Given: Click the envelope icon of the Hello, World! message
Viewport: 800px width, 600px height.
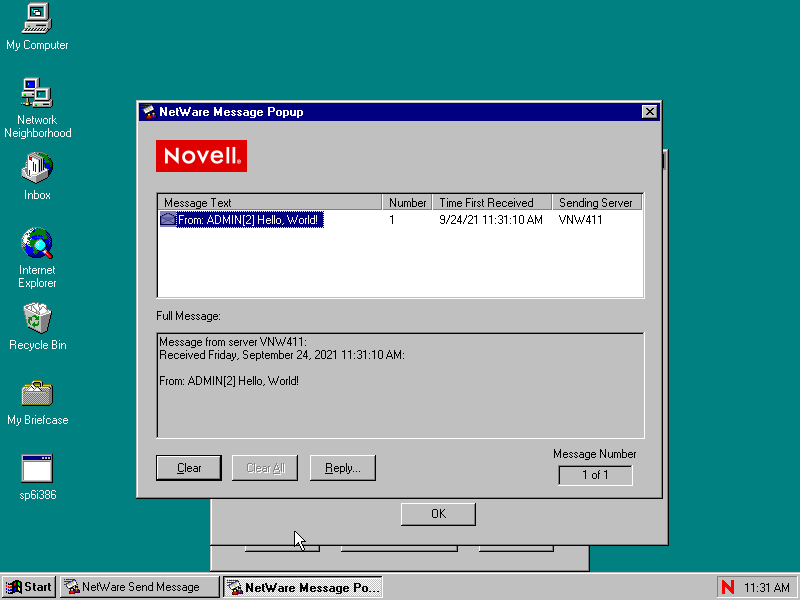Looking at the screenshot, I should click(168, 219).
